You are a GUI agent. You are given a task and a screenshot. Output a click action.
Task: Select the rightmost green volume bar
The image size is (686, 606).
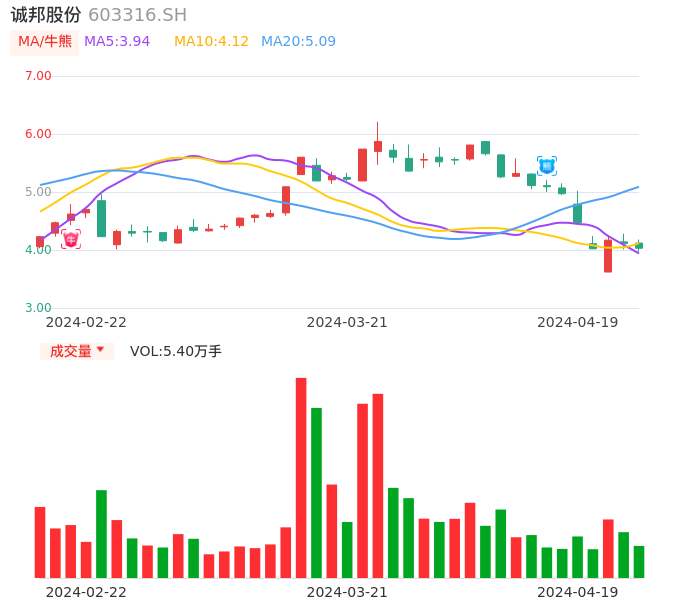click(x=639, y=561)
